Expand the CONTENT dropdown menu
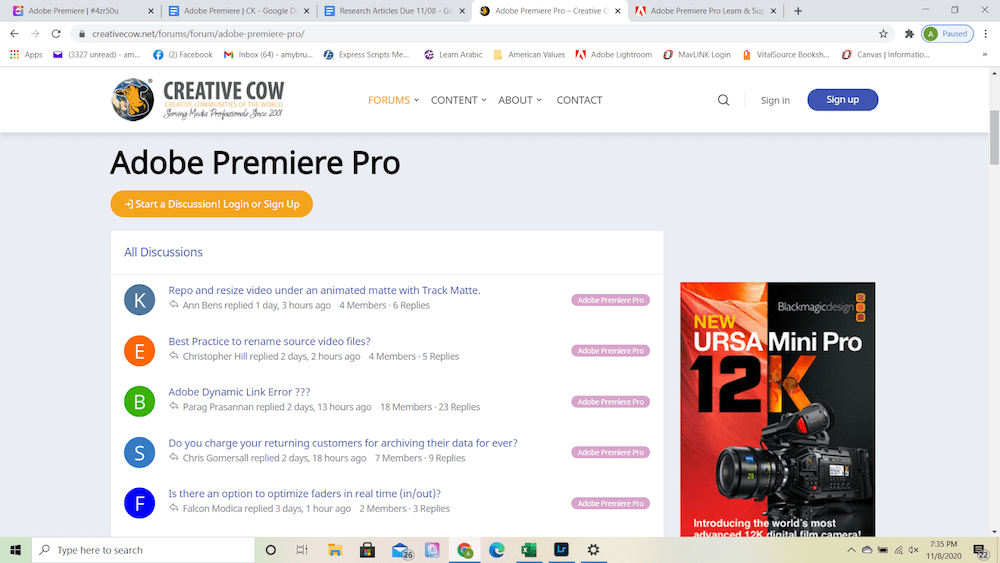 pyautogui.click(x=459, y=100)
